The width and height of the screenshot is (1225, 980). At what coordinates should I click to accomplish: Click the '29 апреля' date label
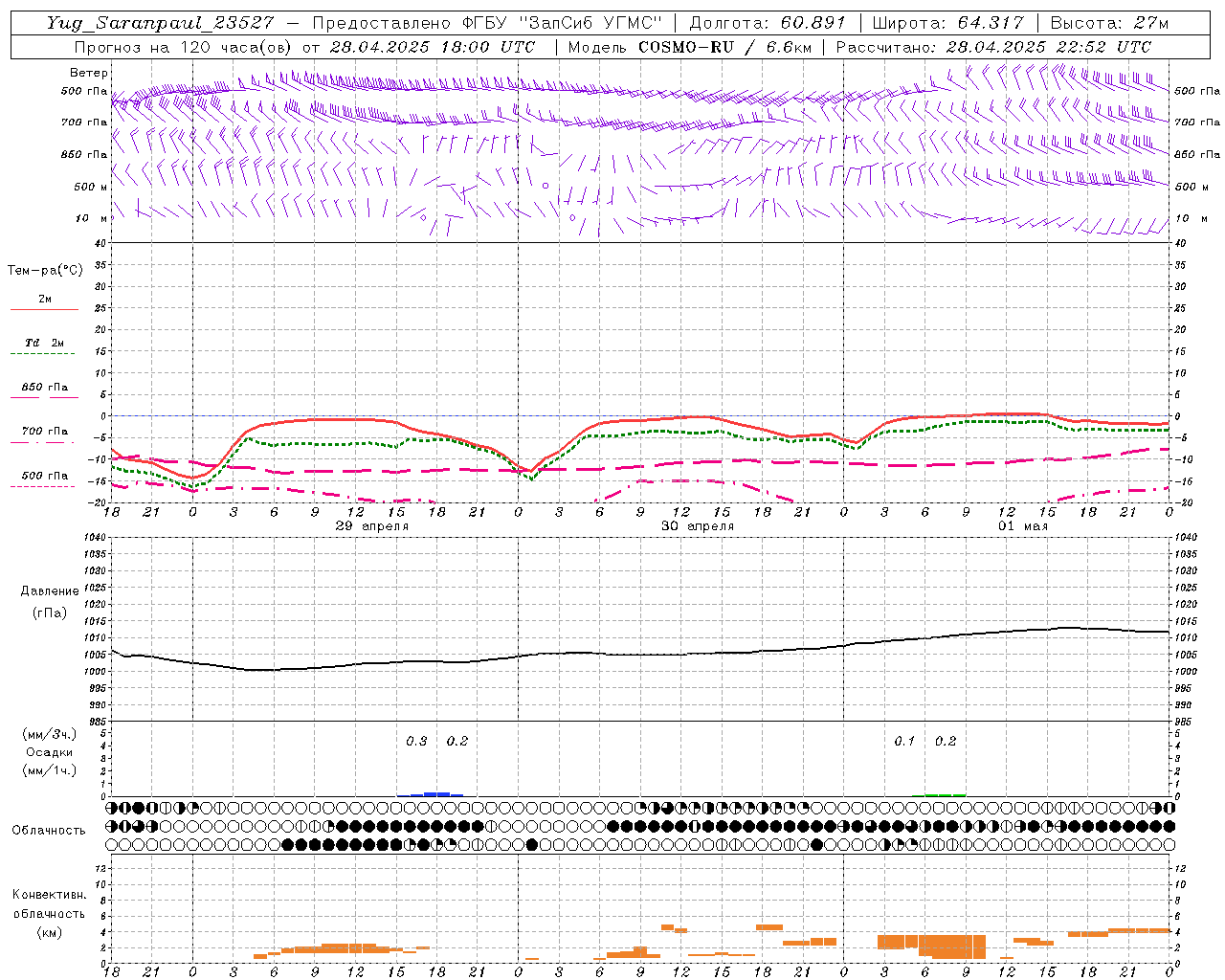(x=372, y=526)
